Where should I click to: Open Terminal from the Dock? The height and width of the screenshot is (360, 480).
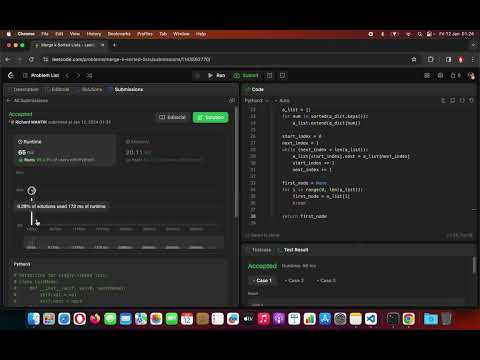pos(393,319)
